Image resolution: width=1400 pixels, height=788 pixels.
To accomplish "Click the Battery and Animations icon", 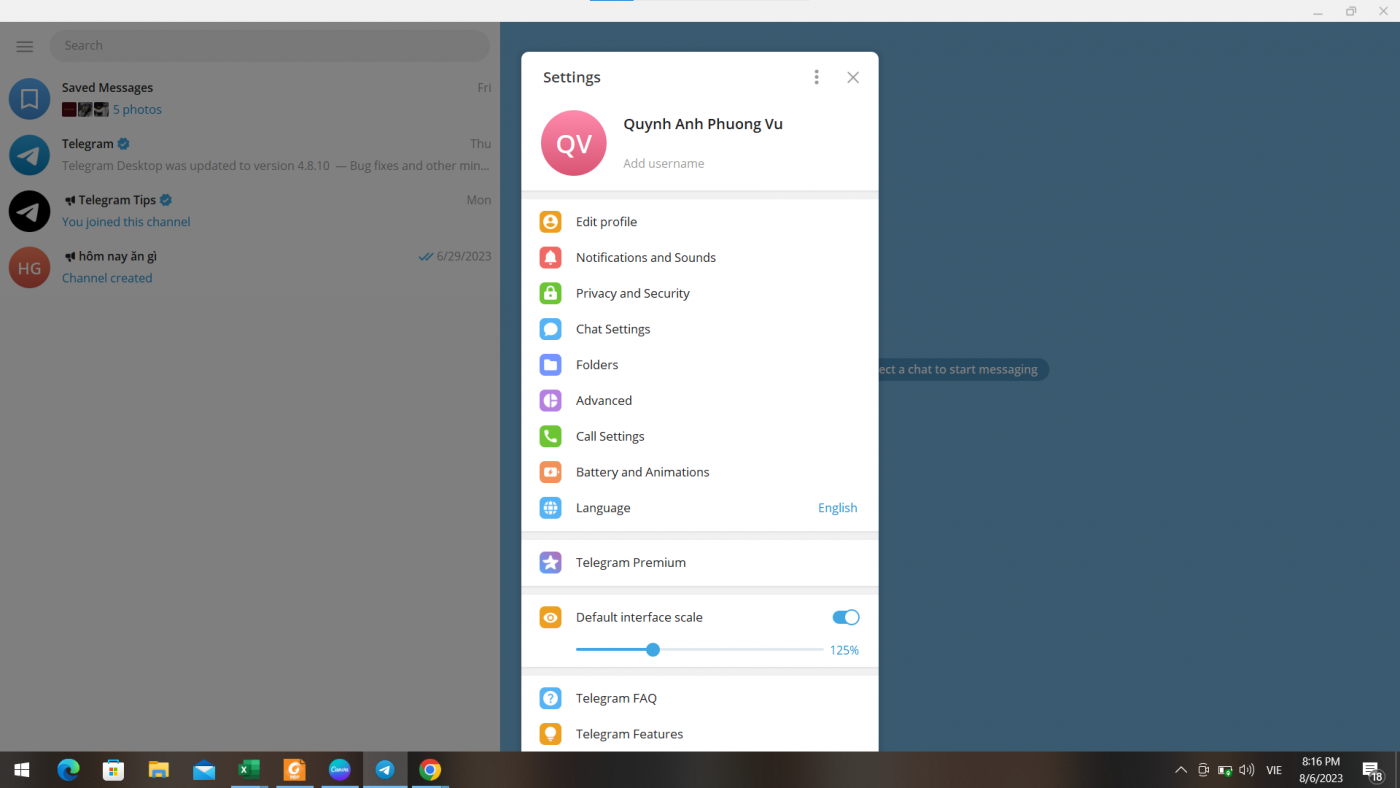I will tap(550, 472).
